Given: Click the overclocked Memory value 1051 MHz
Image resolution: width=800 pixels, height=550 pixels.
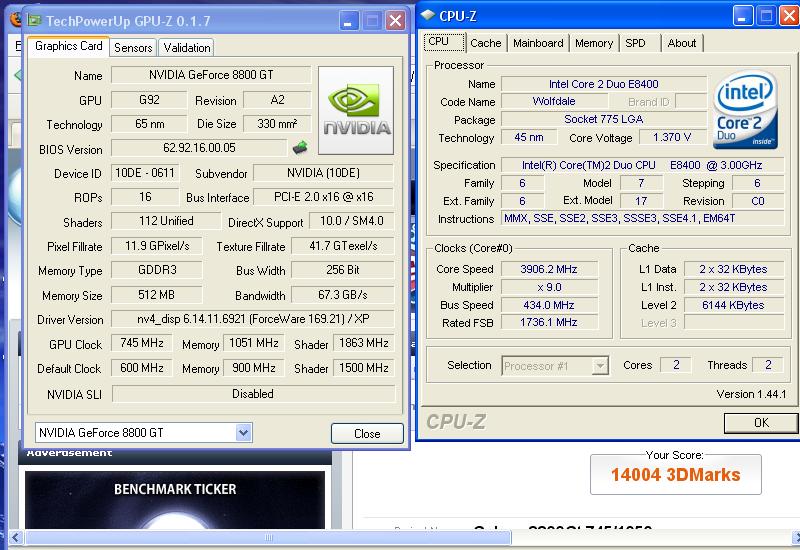Looking at the screenshot, I should point(254,343).
